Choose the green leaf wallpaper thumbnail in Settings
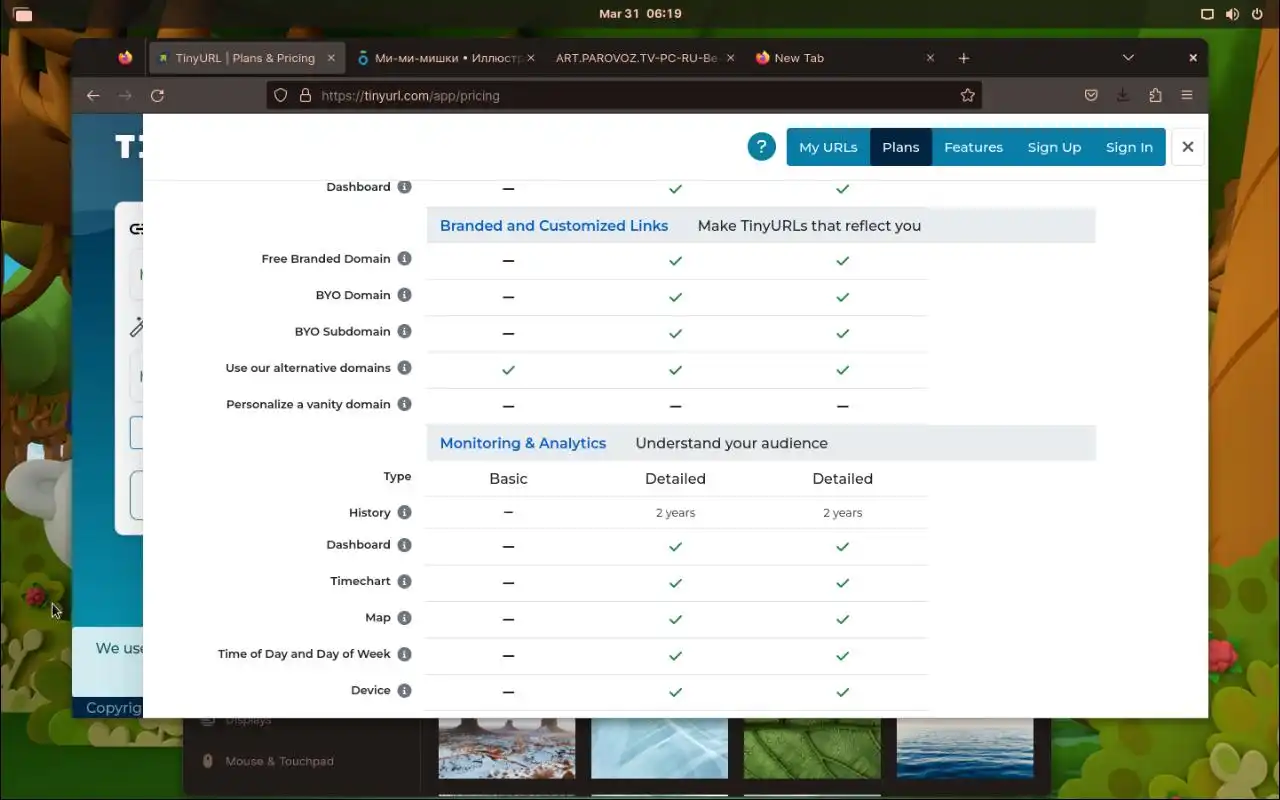This screenshot has height=800, width=1280. [x=812, y=748]
